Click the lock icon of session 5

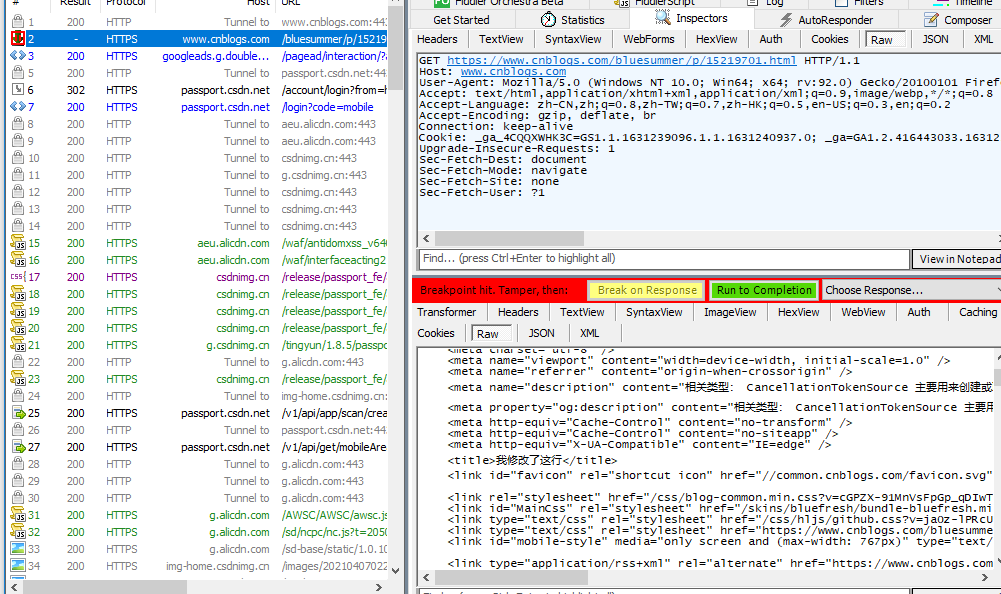[18, 73]
